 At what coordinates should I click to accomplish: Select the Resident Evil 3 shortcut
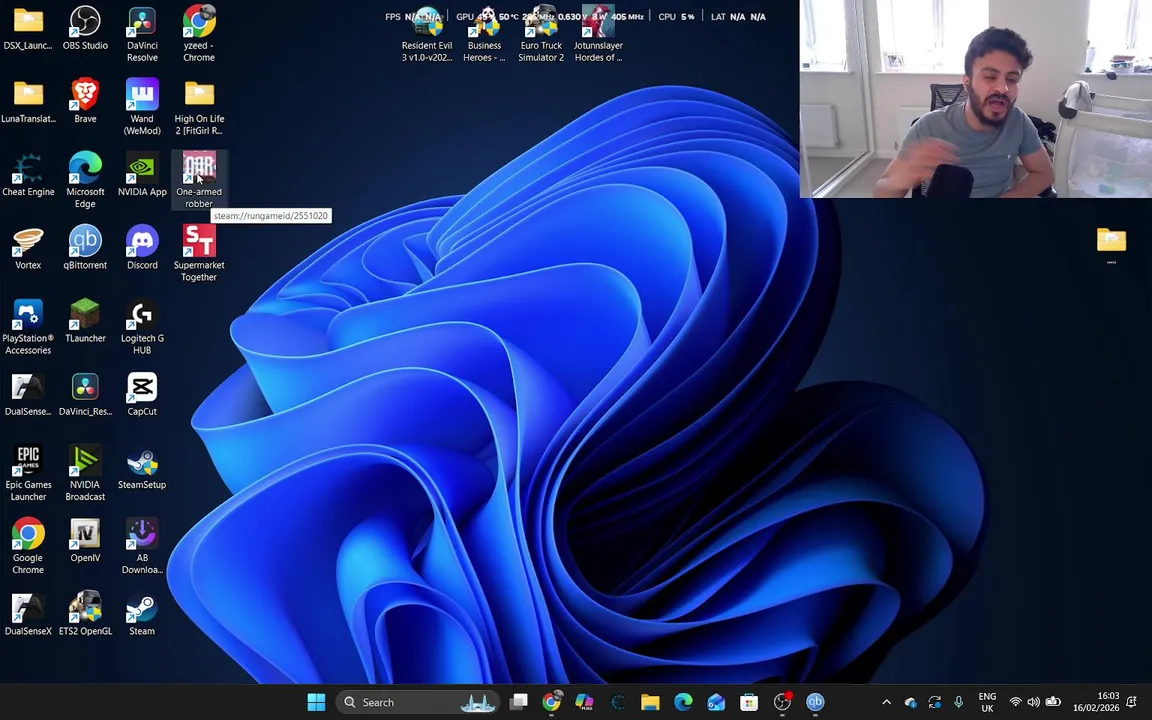427,35
